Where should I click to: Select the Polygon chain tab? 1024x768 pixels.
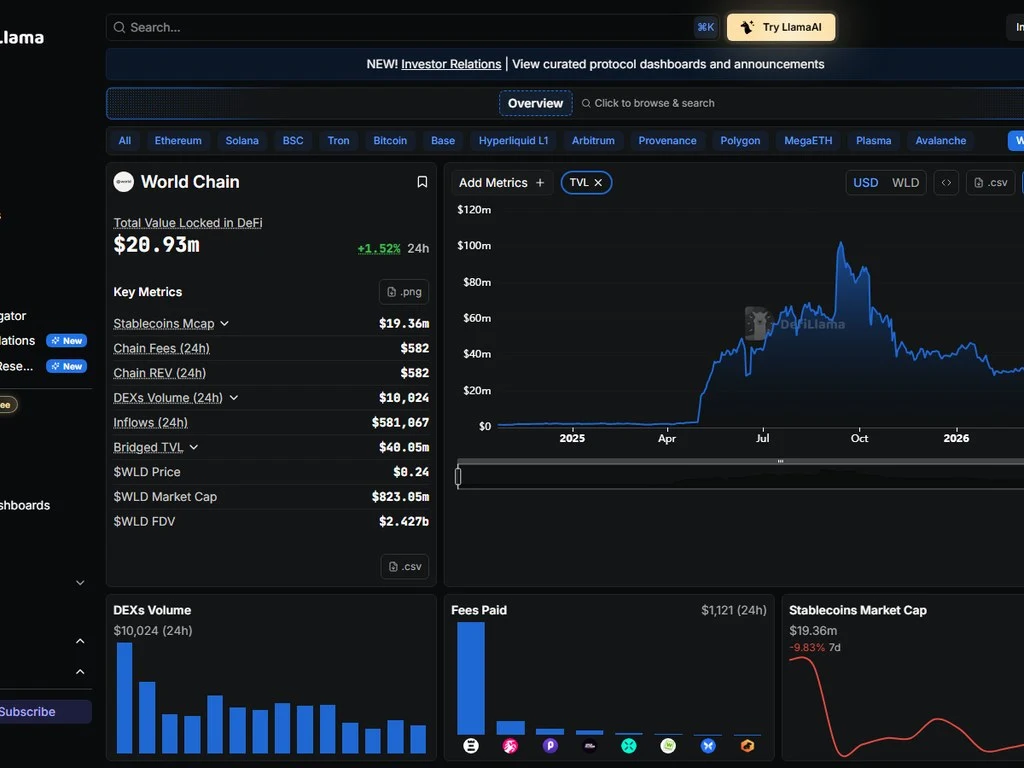pyautogui.click(x=740, y=140)
